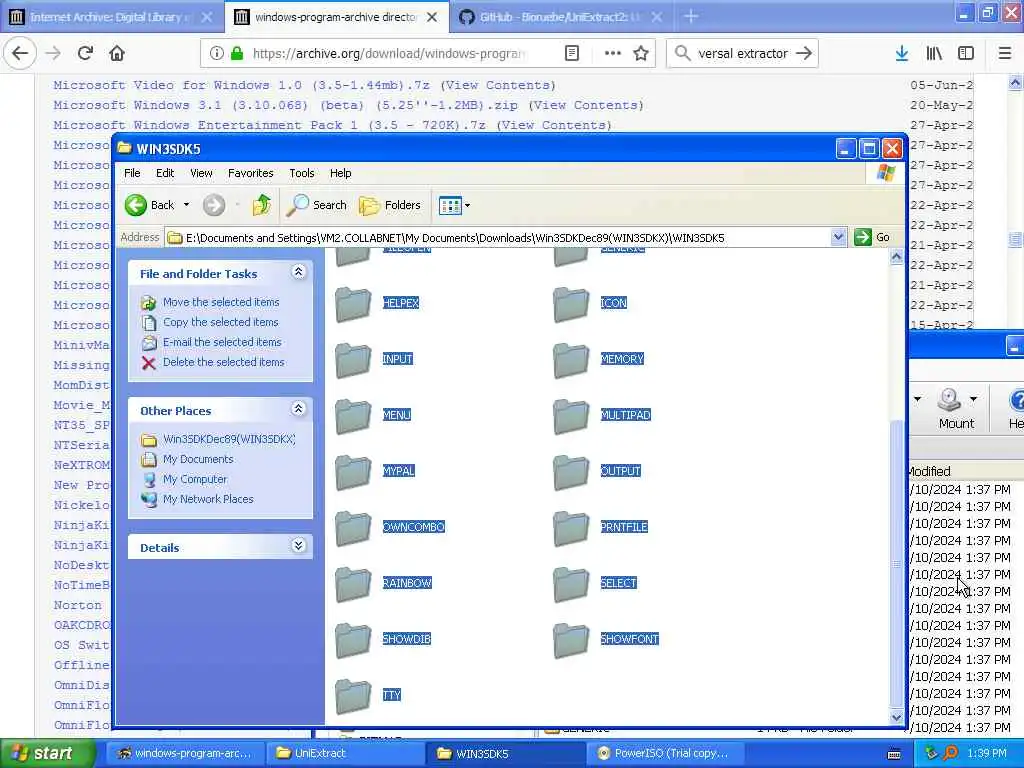1024x768 pixels.
Task: Open the Favorites menu
Action: (x=250, y=173)
